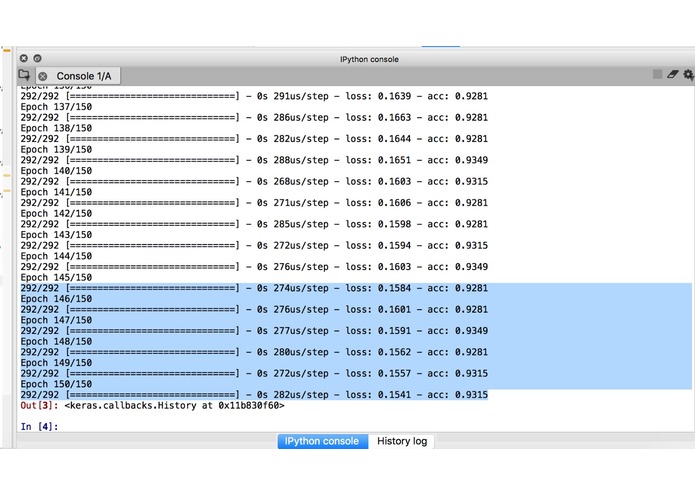Click the loss value 0.1639
The height and width of the screenshot is (494, 695).
394,96
